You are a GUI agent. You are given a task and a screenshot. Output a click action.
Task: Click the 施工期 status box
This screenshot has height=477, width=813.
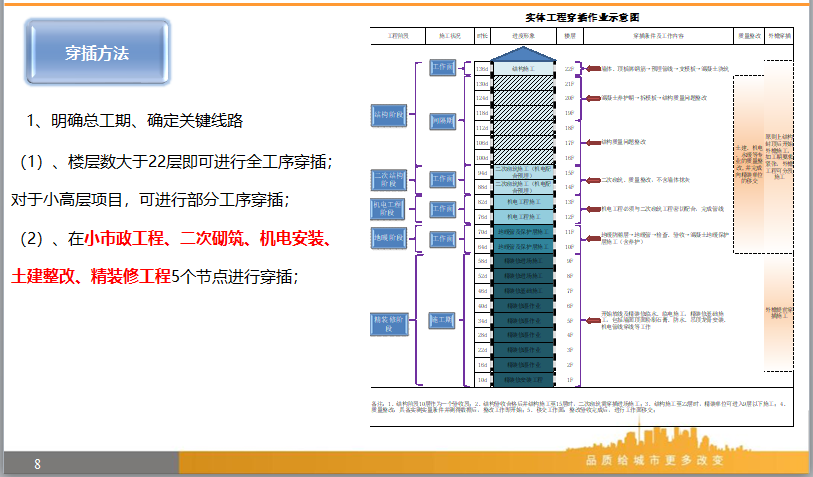point(442,320)
